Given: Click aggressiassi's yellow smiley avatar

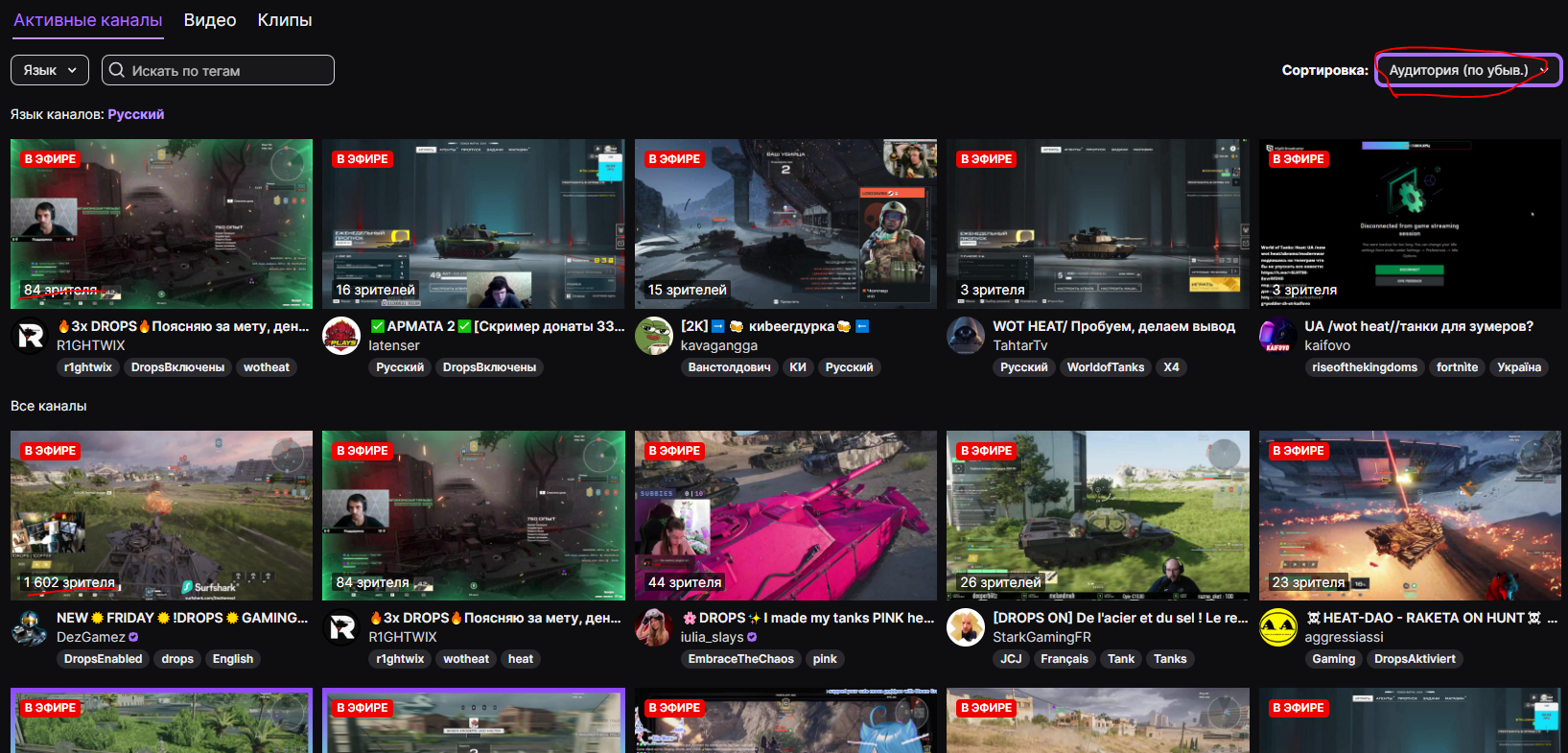Looking at the screenshot, I should [1278, 627].
